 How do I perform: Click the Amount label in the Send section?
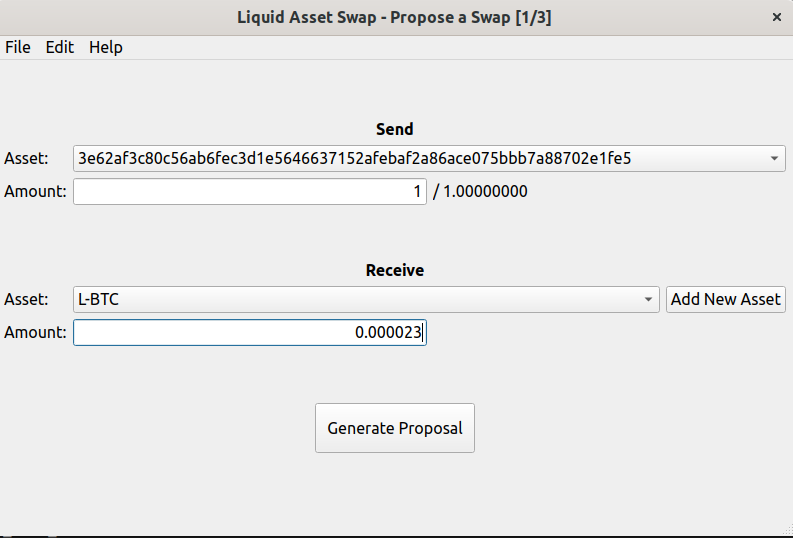point(35,191)
